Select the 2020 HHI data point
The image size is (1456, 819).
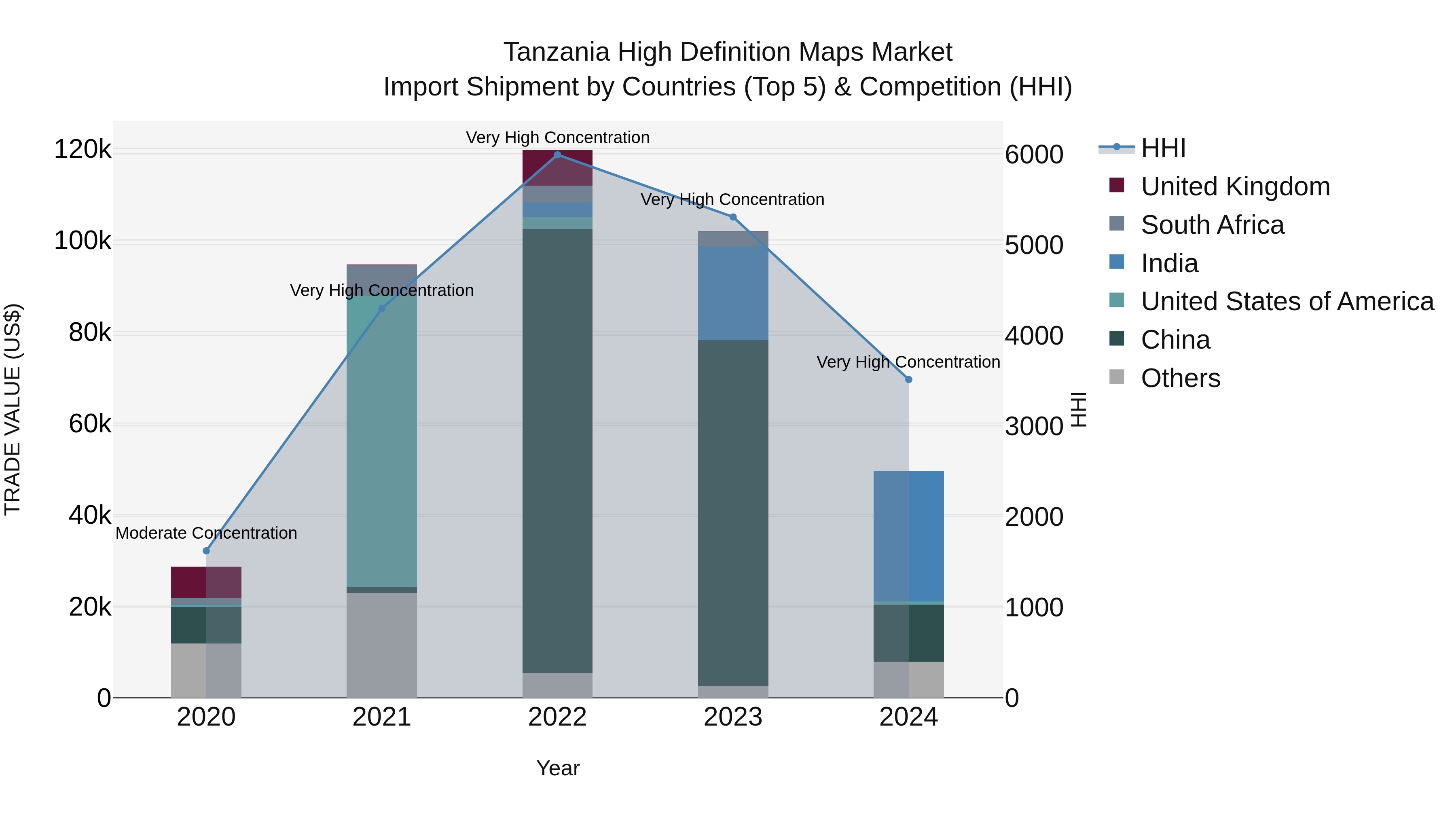(206, 551)
